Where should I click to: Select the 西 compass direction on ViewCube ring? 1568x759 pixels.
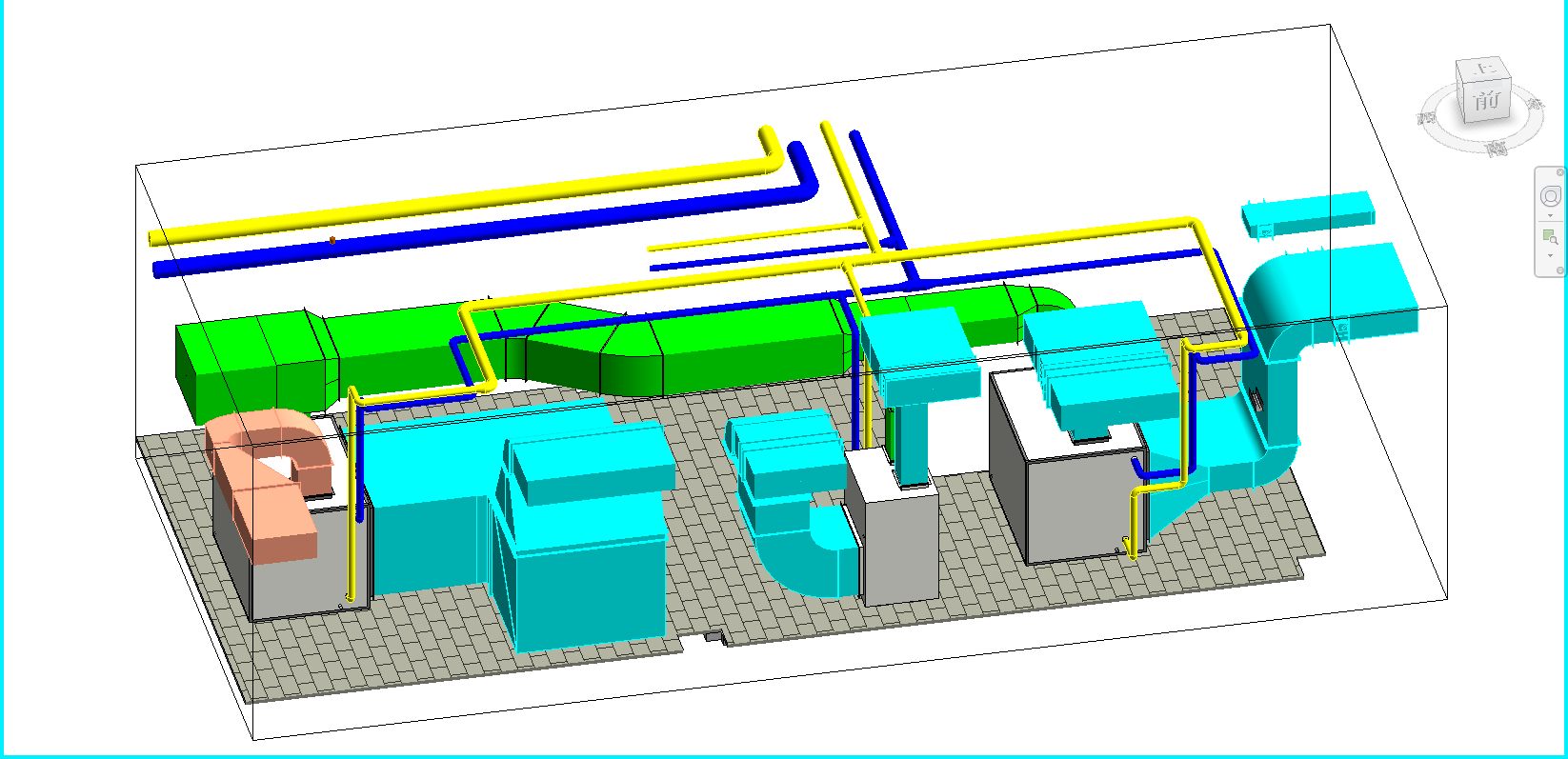coord(1426,118)
